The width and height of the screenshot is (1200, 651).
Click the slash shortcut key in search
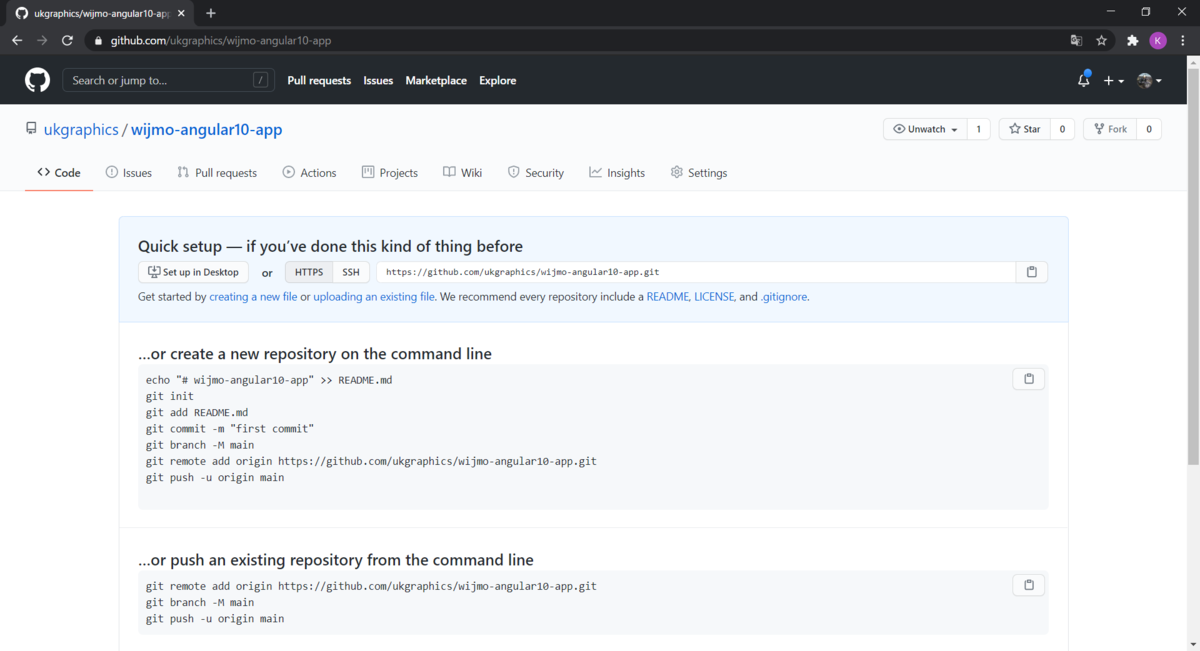tap(260, 80)
